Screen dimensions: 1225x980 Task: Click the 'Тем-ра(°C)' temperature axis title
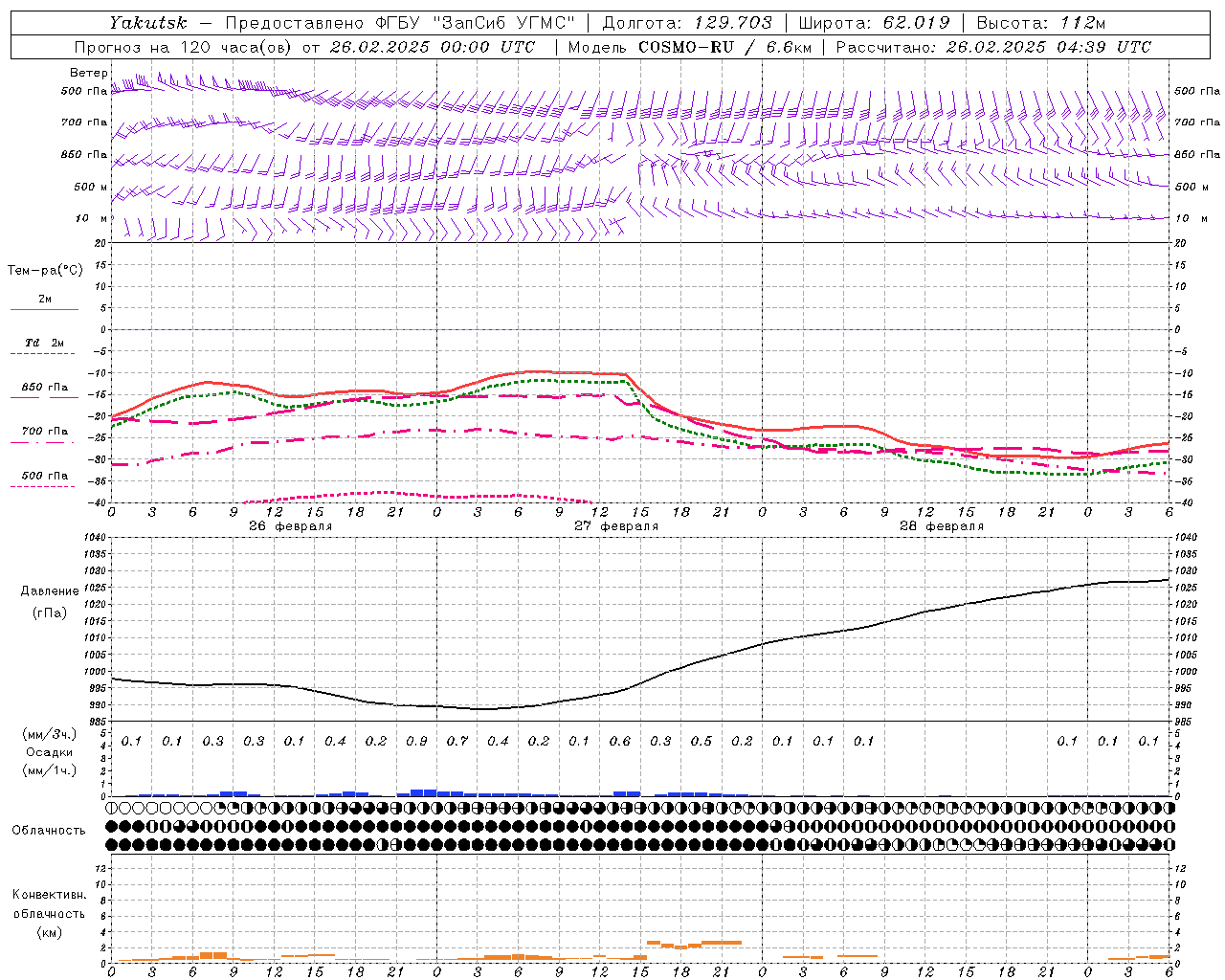45,270
